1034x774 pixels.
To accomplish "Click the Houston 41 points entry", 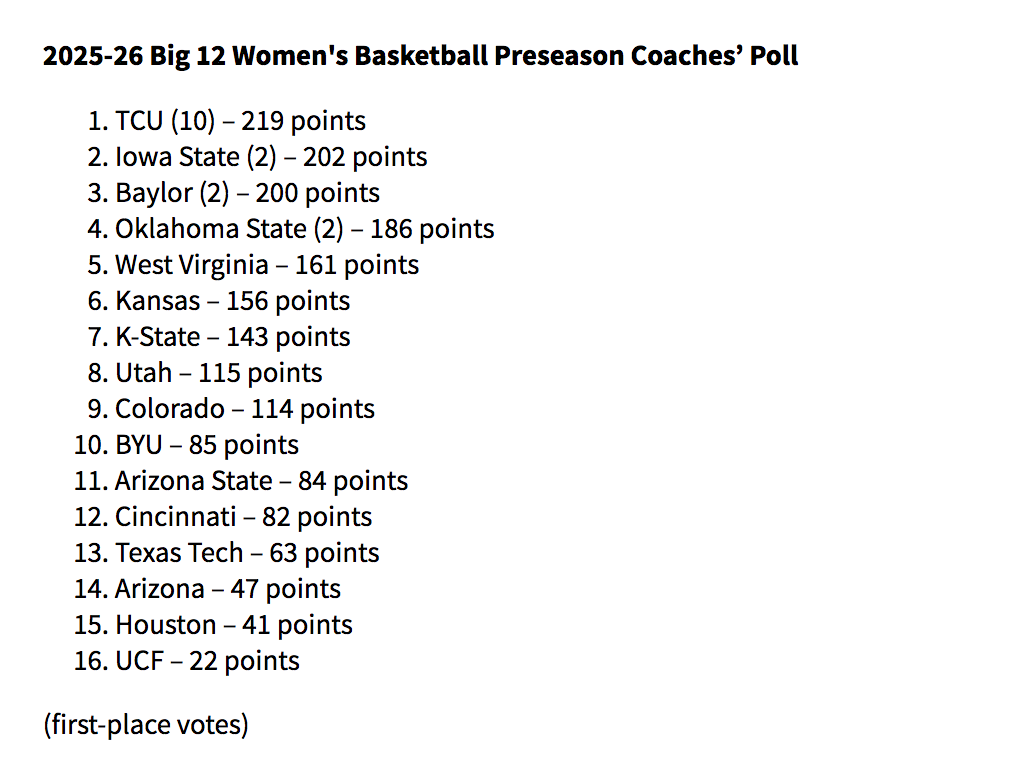I will coord(233,625).
